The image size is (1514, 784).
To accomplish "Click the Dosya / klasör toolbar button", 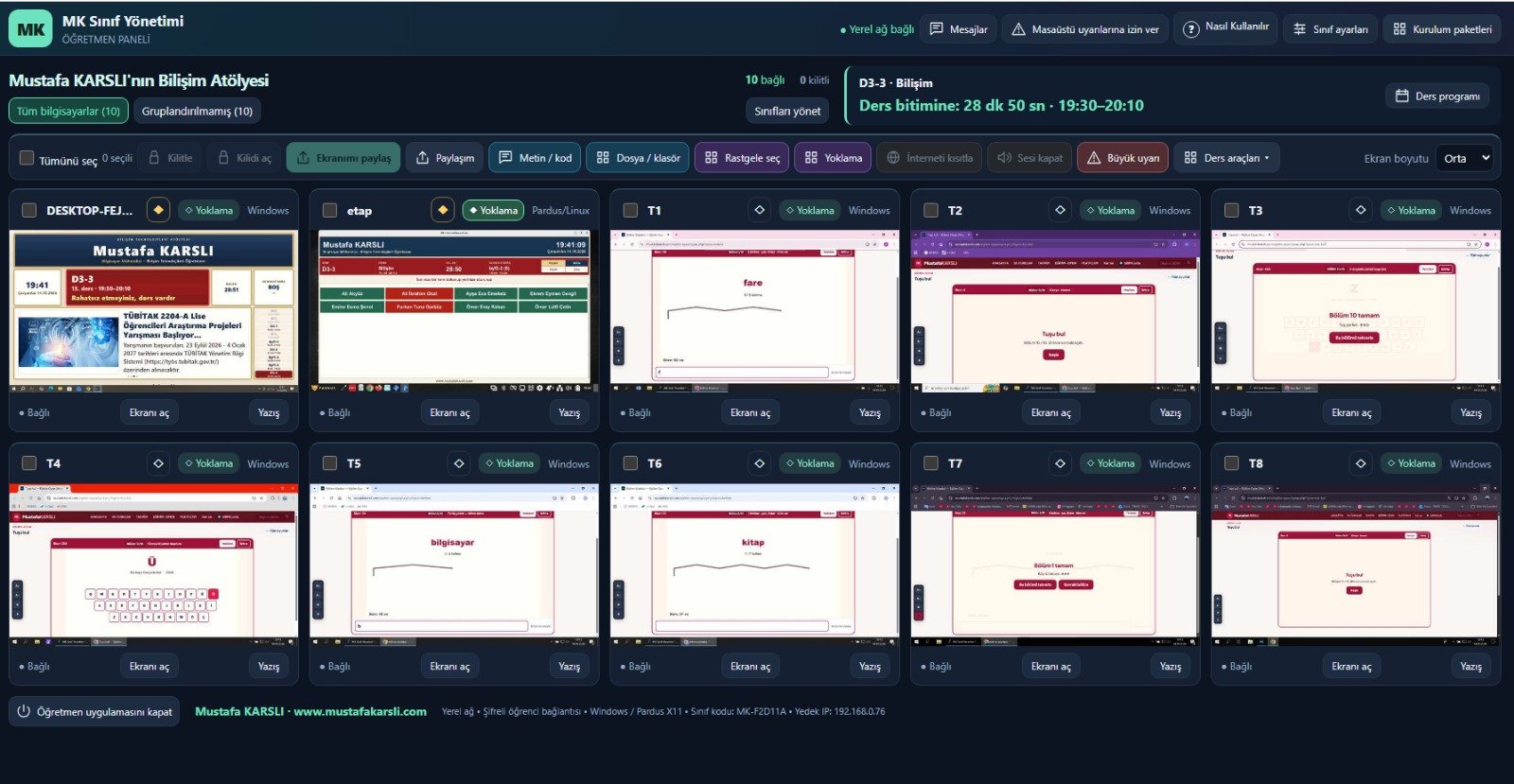I will coord(639,158).
